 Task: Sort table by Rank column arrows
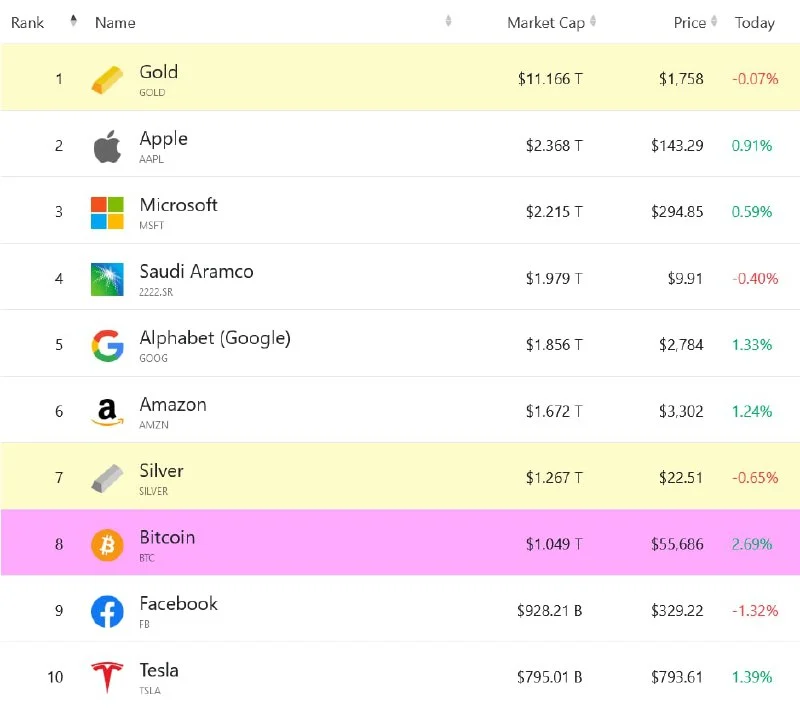(x=73, y=21)
